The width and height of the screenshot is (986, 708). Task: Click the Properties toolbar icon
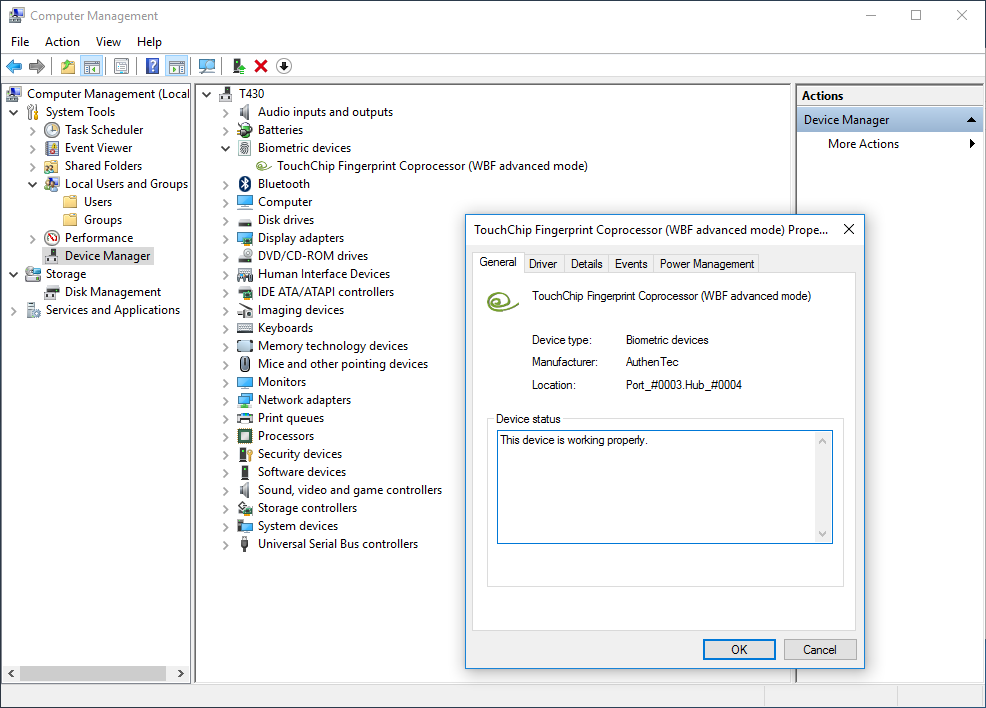[x=121, y=66]
